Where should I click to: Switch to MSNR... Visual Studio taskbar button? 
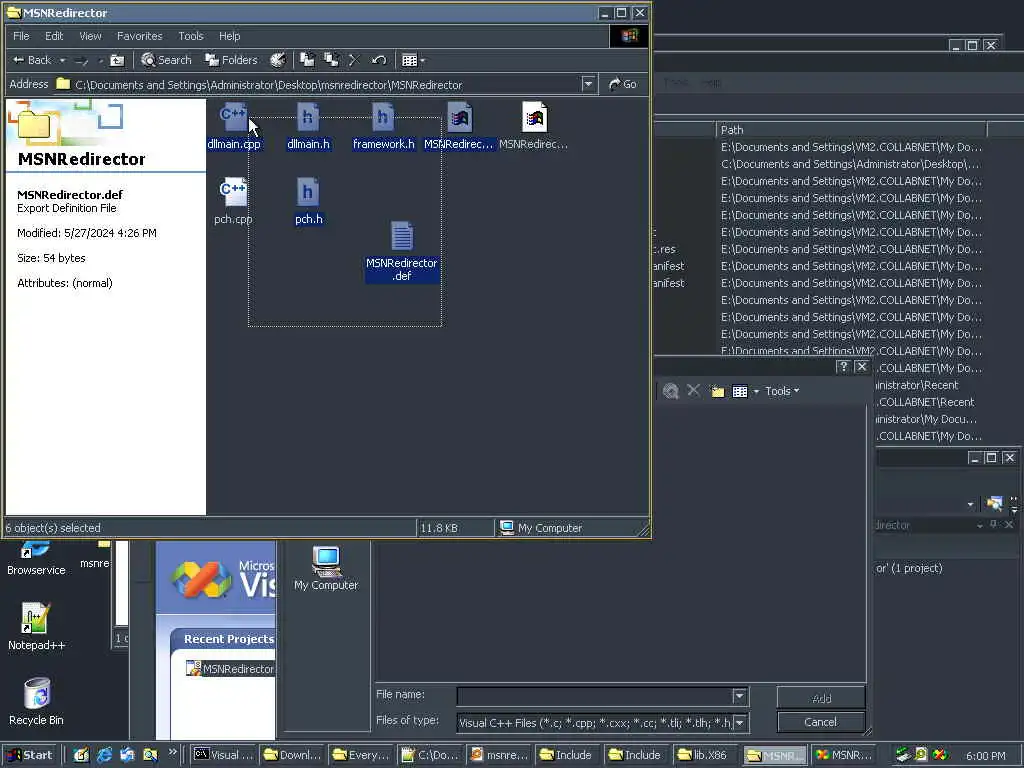click(x=844, y=755)
